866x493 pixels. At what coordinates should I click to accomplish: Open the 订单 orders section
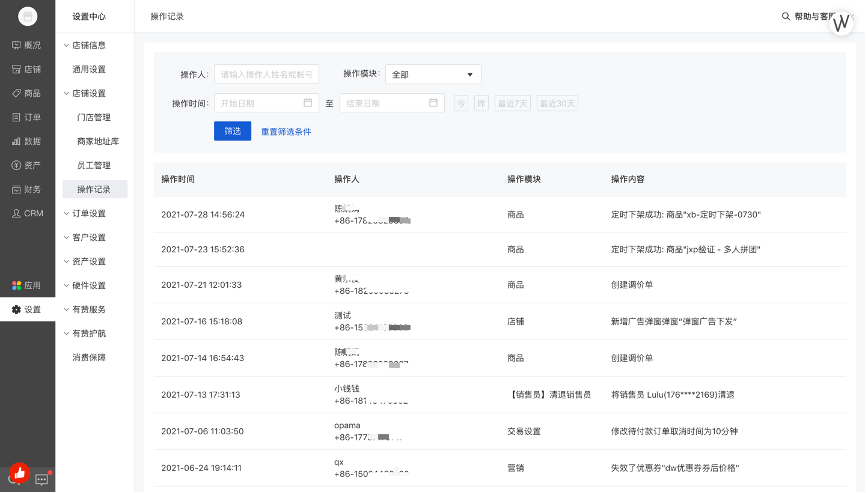pyautogui.click(x=27, y=117)
